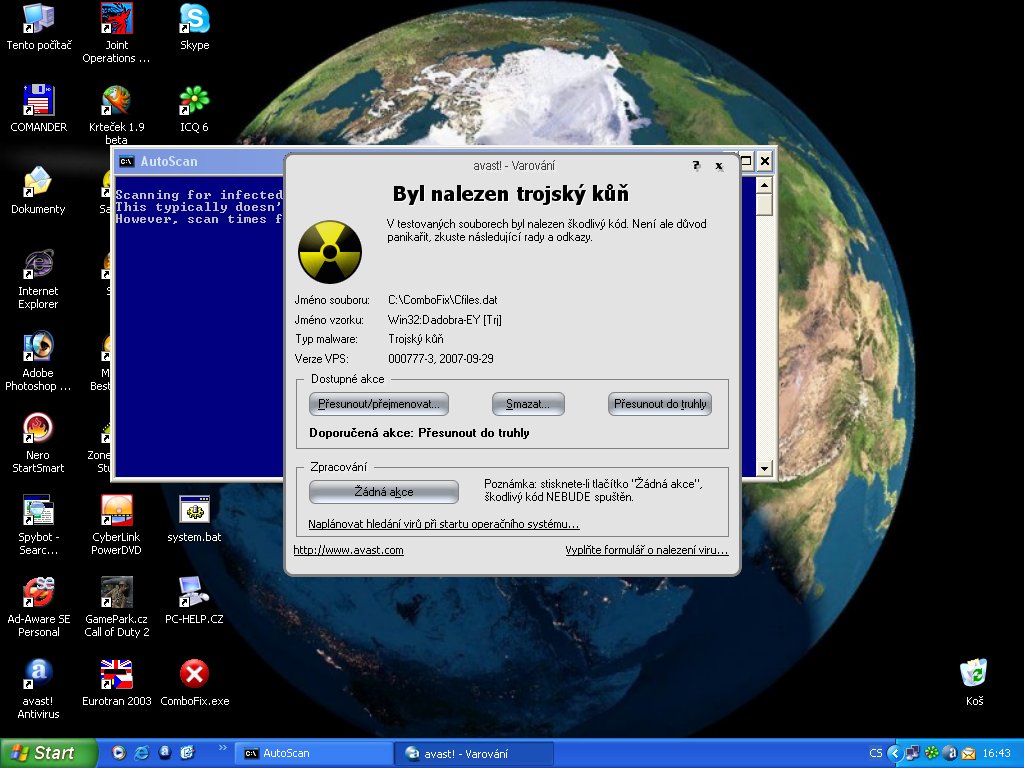The height and width of the screenshot is (768, 1024).
Task: Open the Windows Start menu
Action: click(x=49, y=753)
